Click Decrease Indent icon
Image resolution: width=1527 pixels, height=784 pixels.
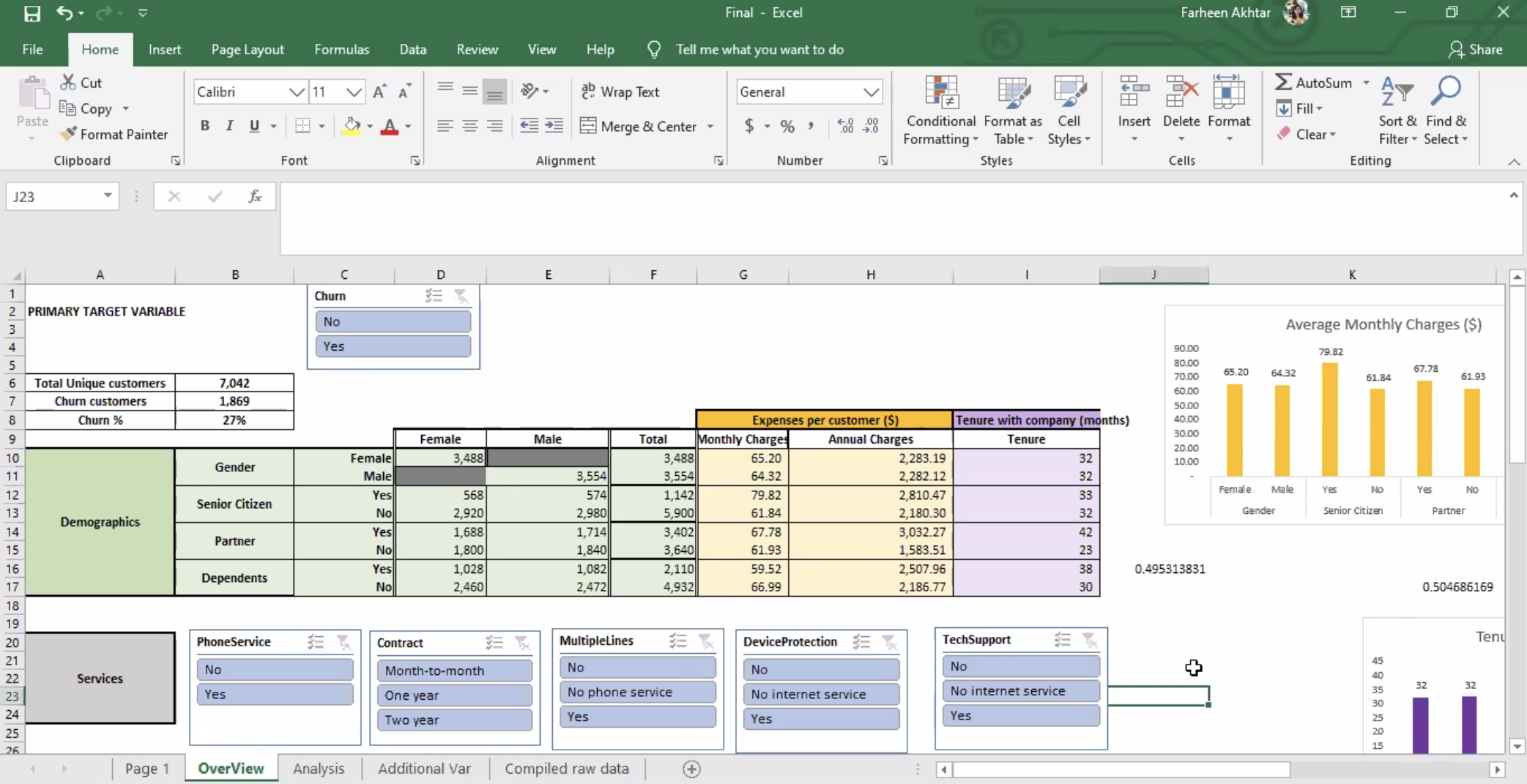pos(529,126)
